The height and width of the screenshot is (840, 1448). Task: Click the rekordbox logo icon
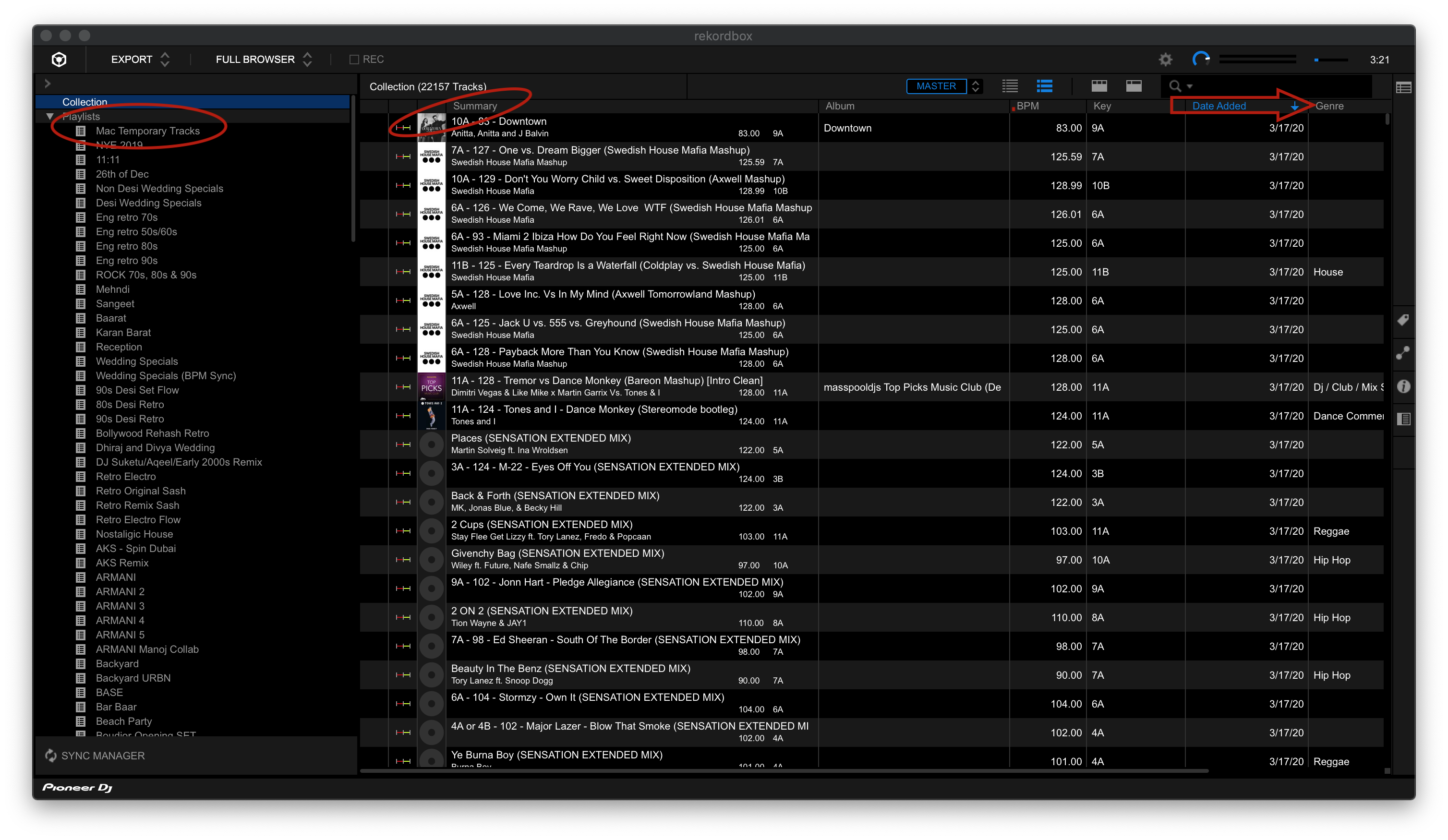(59, 59)
